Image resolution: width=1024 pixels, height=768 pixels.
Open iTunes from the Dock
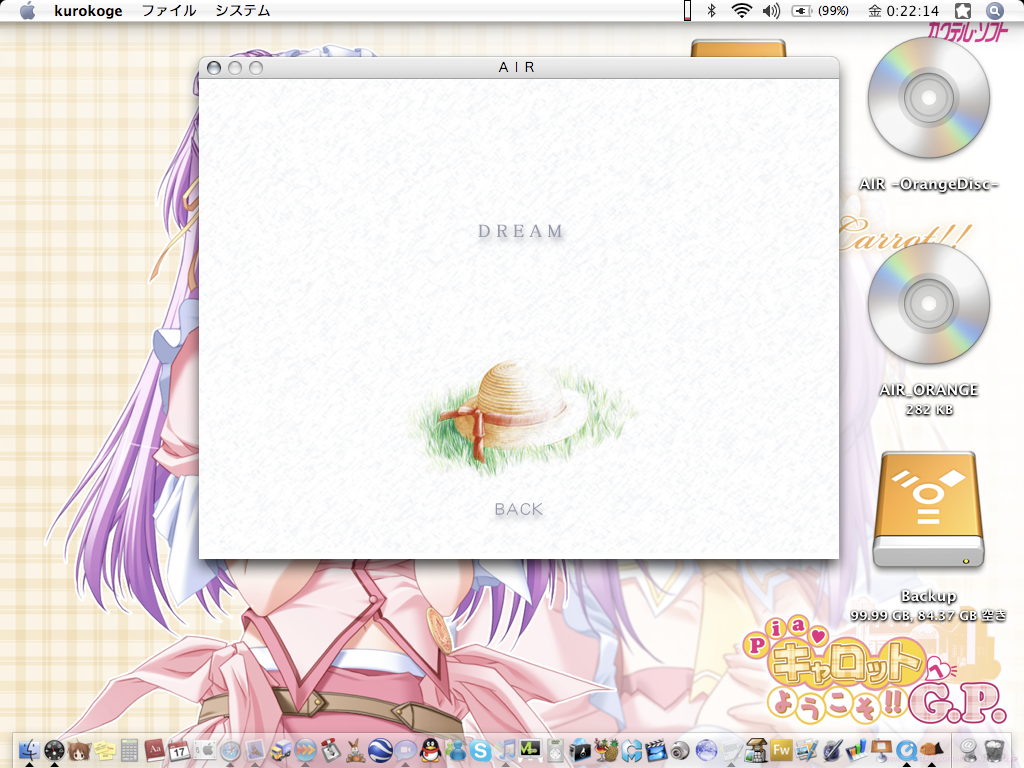(504, 750)
